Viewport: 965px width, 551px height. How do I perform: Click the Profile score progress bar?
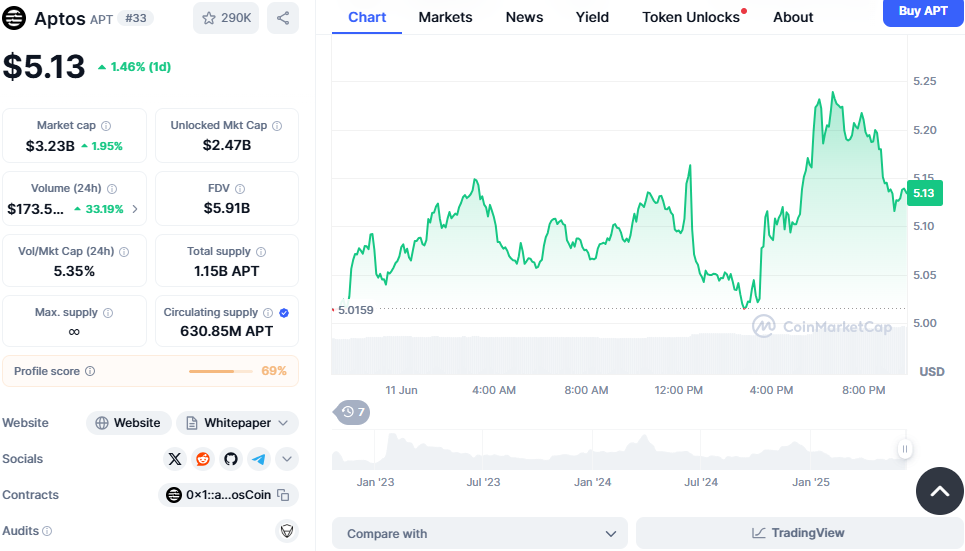[220, 371]
